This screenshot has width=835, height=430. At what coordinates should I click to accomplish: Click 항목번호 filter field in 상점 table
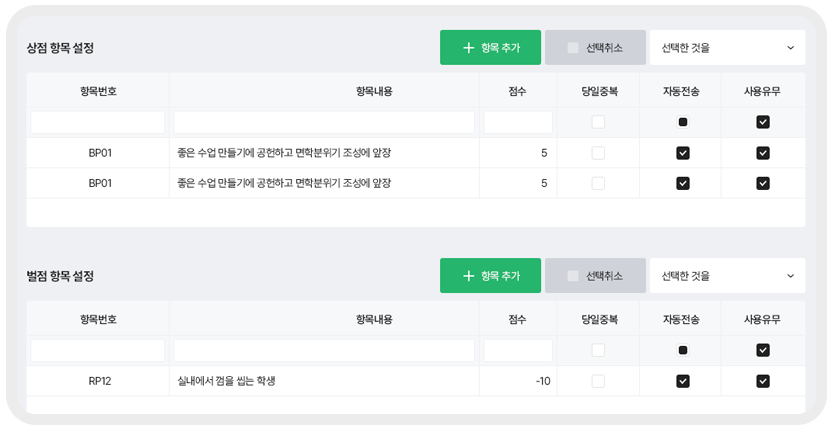tap(97, 122)
